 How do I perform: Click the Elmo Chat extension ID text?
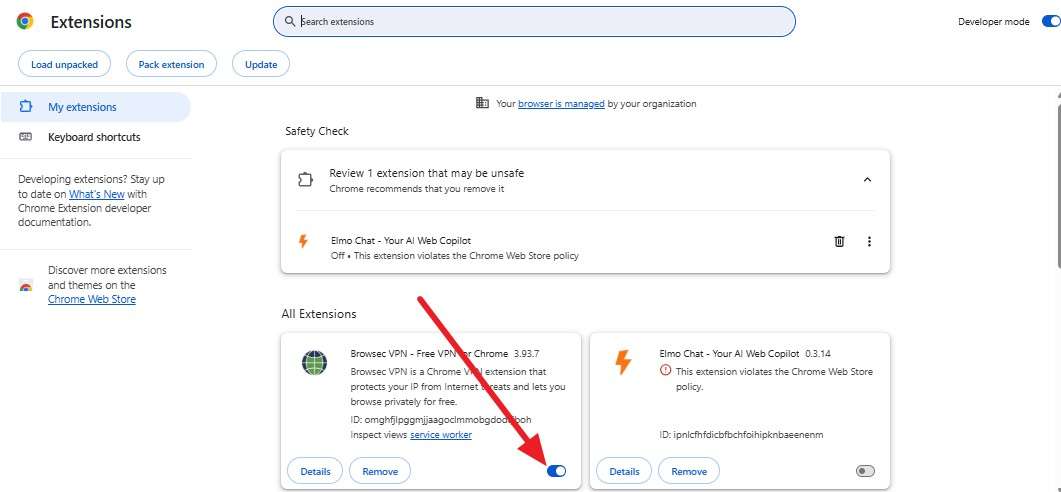(742, 434)
